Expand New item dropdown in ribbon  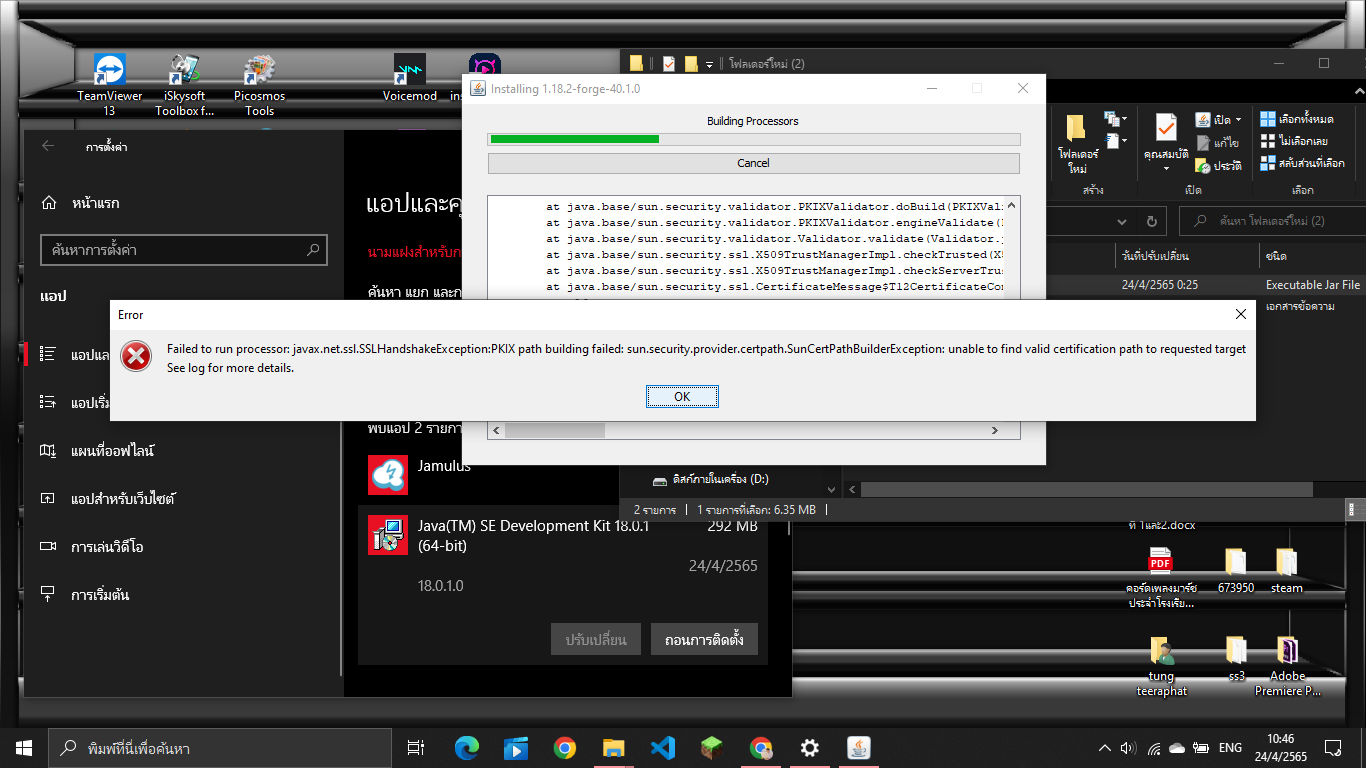click(1115, 120)
